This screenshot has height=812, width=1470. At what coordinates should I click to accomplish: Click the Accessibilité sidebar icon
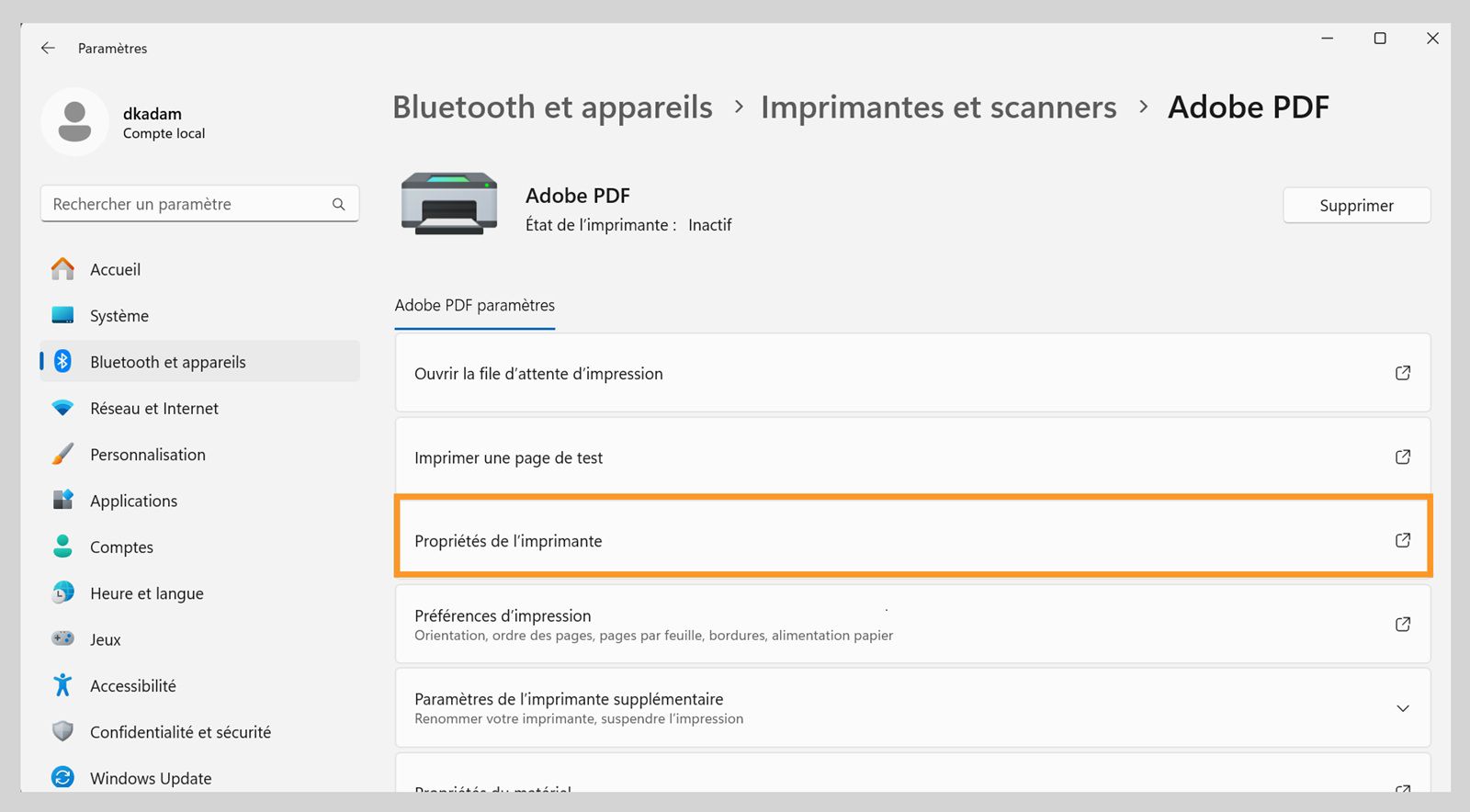[62, 684]
